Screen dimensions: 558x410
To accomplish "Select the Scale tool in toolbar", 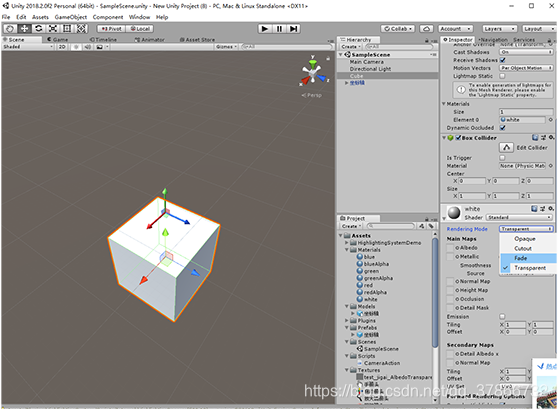I will 53,29.
